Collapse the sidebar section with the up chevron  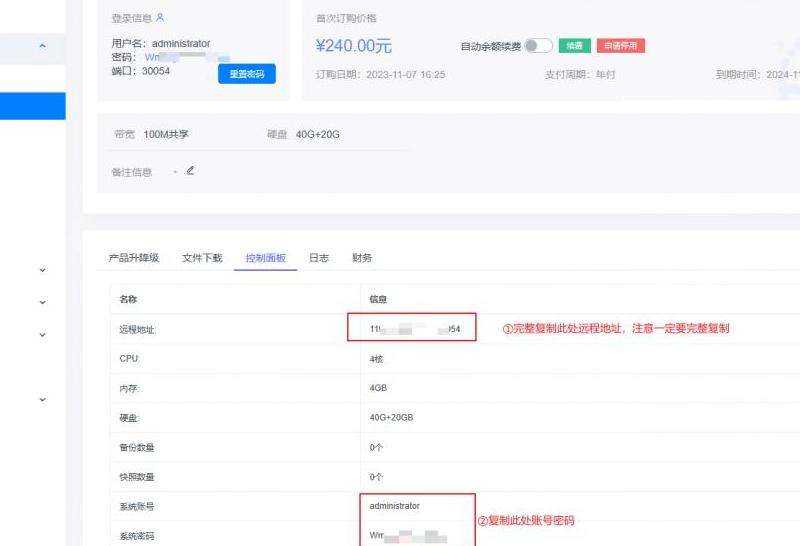pos(42,46)
